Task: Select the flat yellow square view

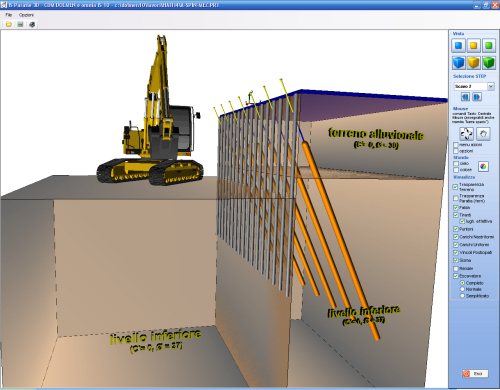Action: point(473,46)
